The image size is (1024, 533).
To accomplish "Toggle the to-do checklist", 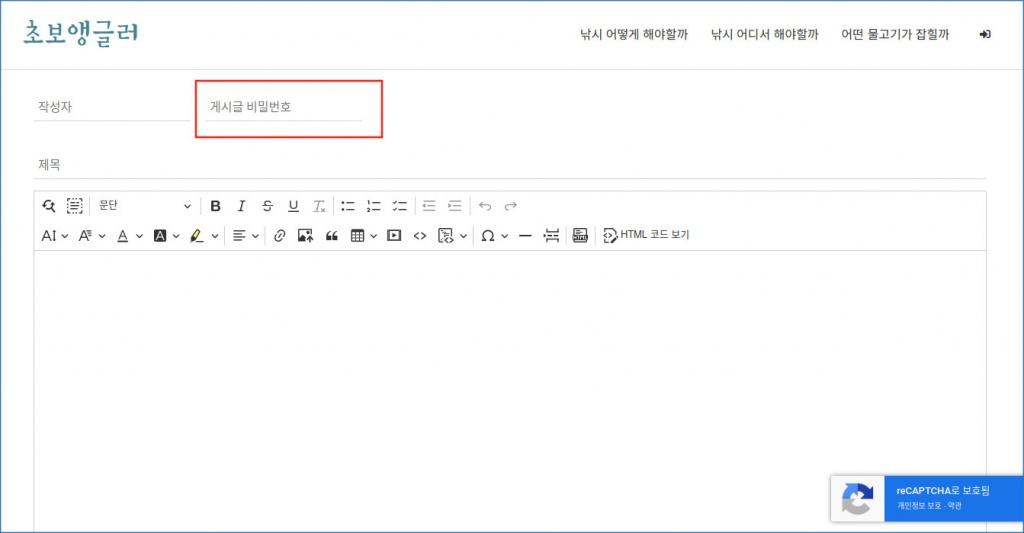I will [x=400, y=206].
